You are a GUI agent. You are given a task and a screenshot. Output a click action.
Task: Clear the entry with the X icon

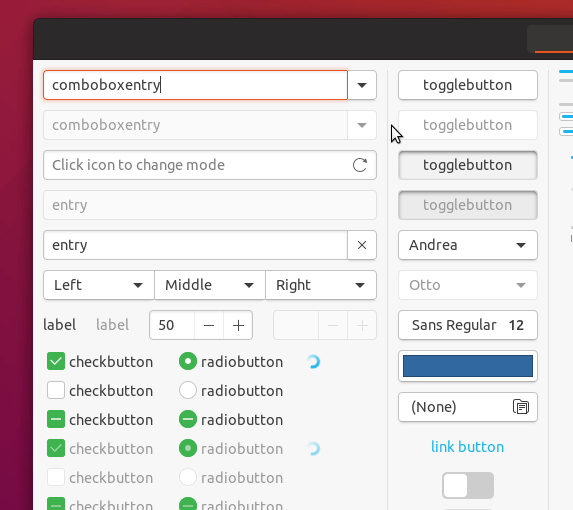point(362,245)
